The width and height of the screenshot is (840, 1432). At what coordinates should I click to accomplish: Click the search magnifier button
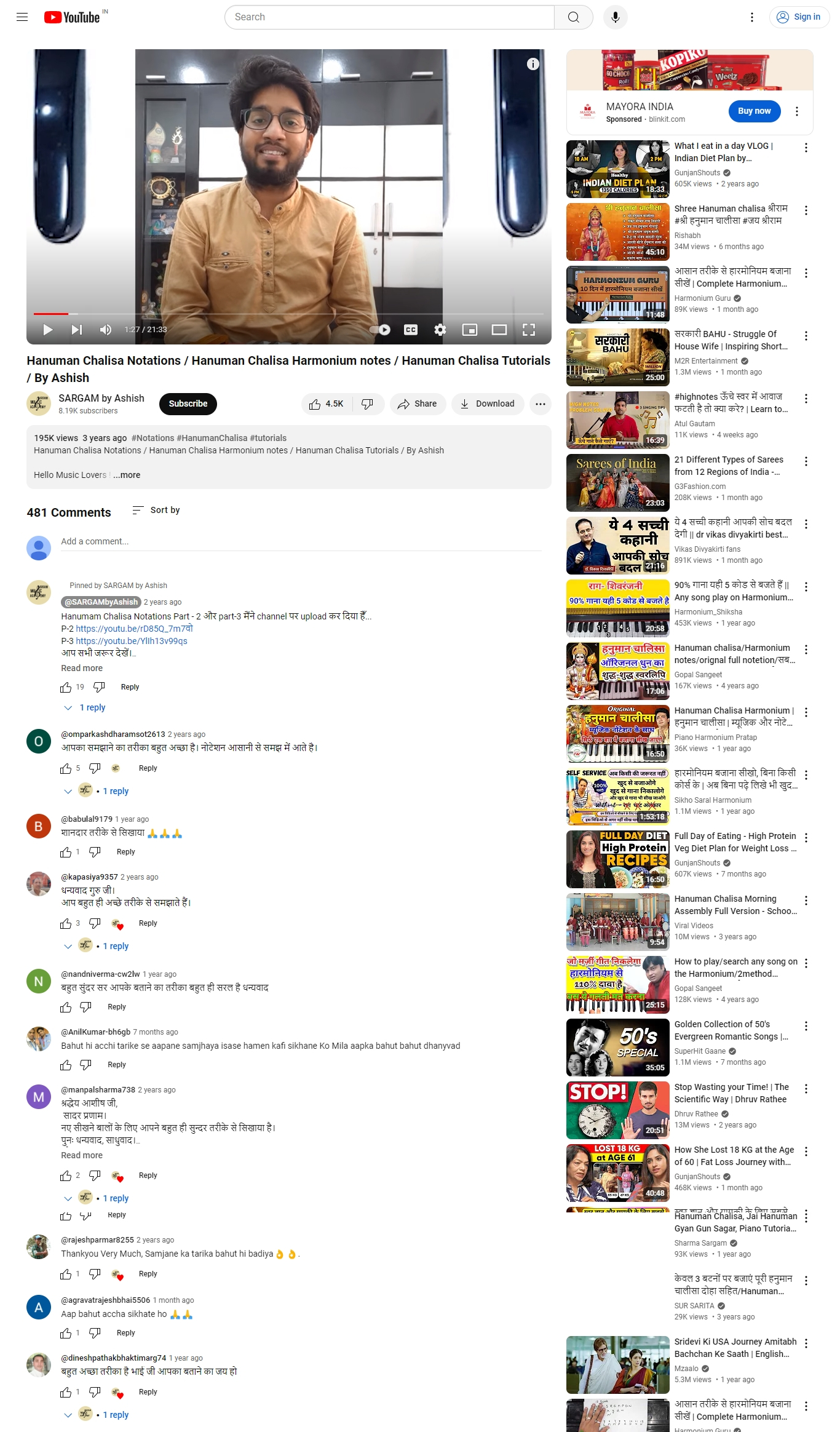click(573, 17)
